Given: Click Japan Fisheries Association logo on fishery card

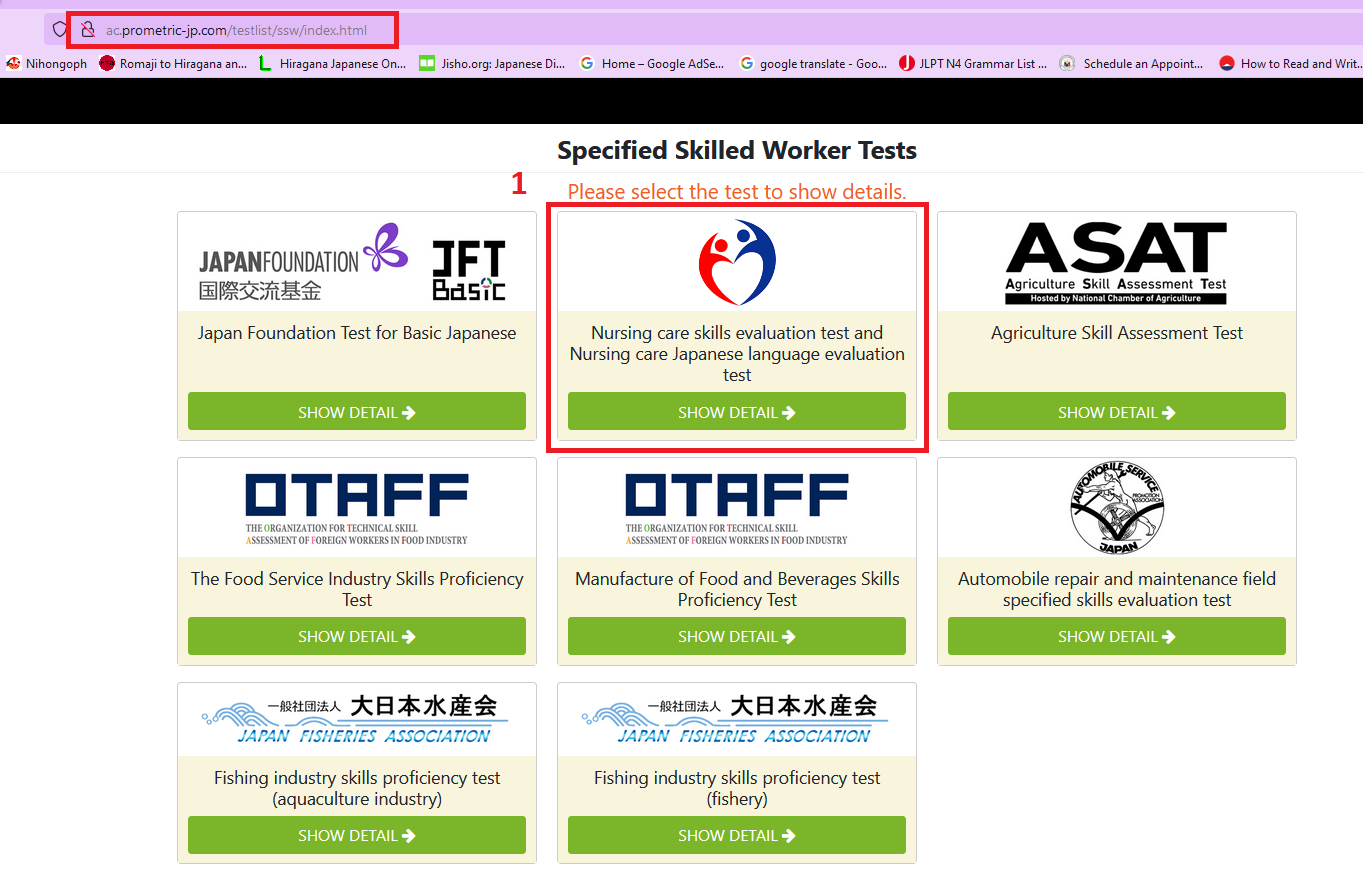Looking at the screenshot, I should pos(737,719).
